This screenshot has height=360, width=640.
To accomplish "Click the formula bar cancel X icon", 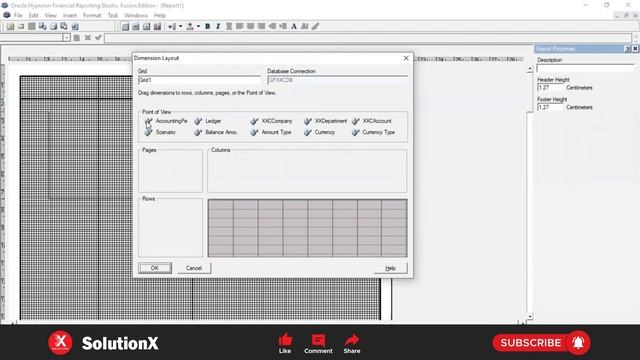I will [87, 38].
